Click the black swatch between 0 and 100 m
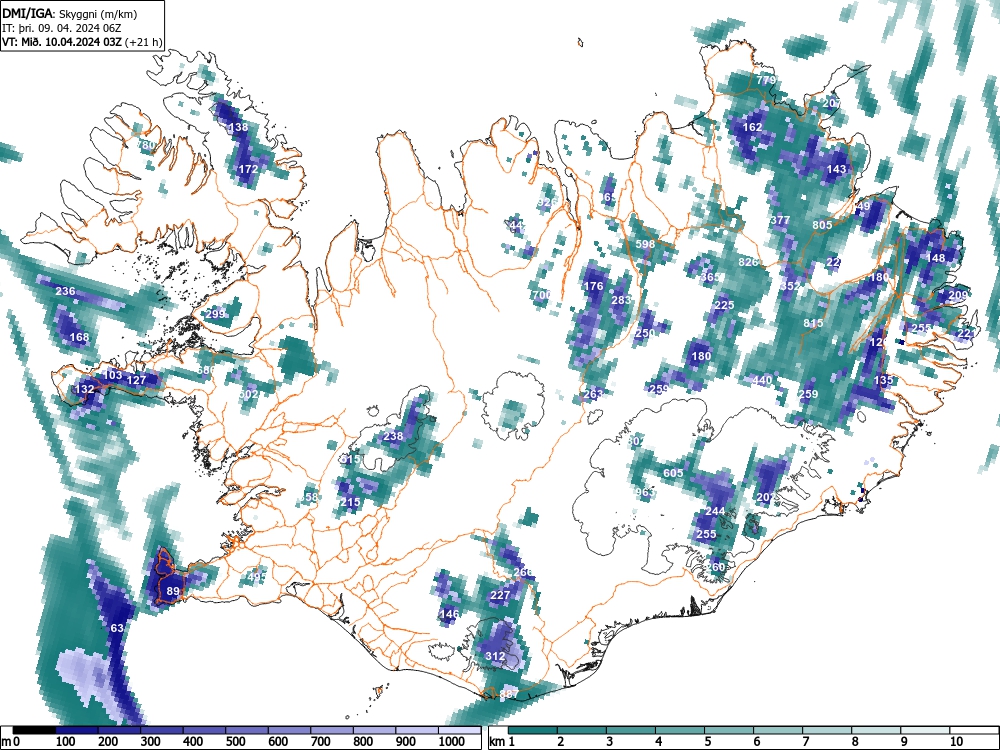1000x750 pixels. click(x=34, y=730)
